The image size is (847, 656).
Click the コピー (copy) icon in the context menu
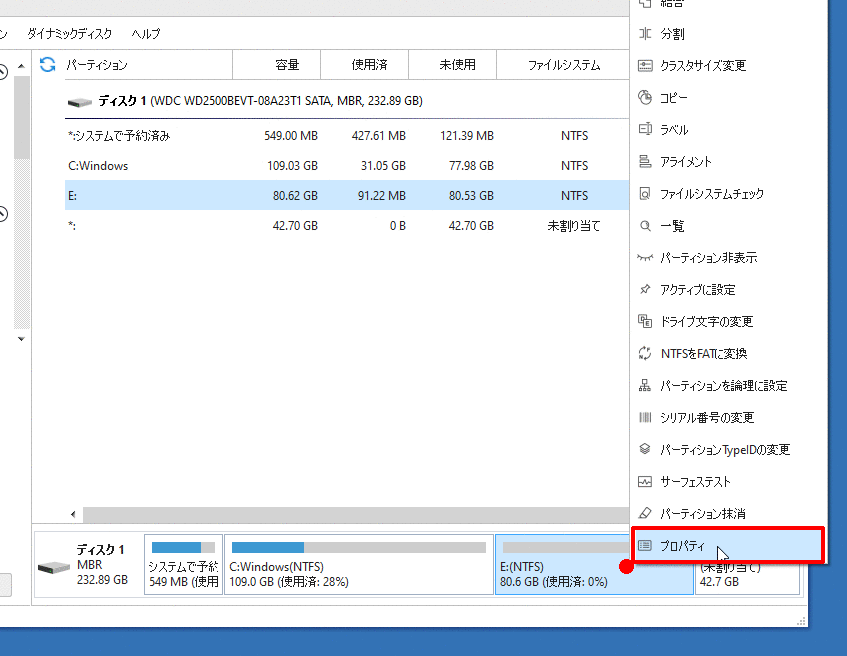[645, 98]
